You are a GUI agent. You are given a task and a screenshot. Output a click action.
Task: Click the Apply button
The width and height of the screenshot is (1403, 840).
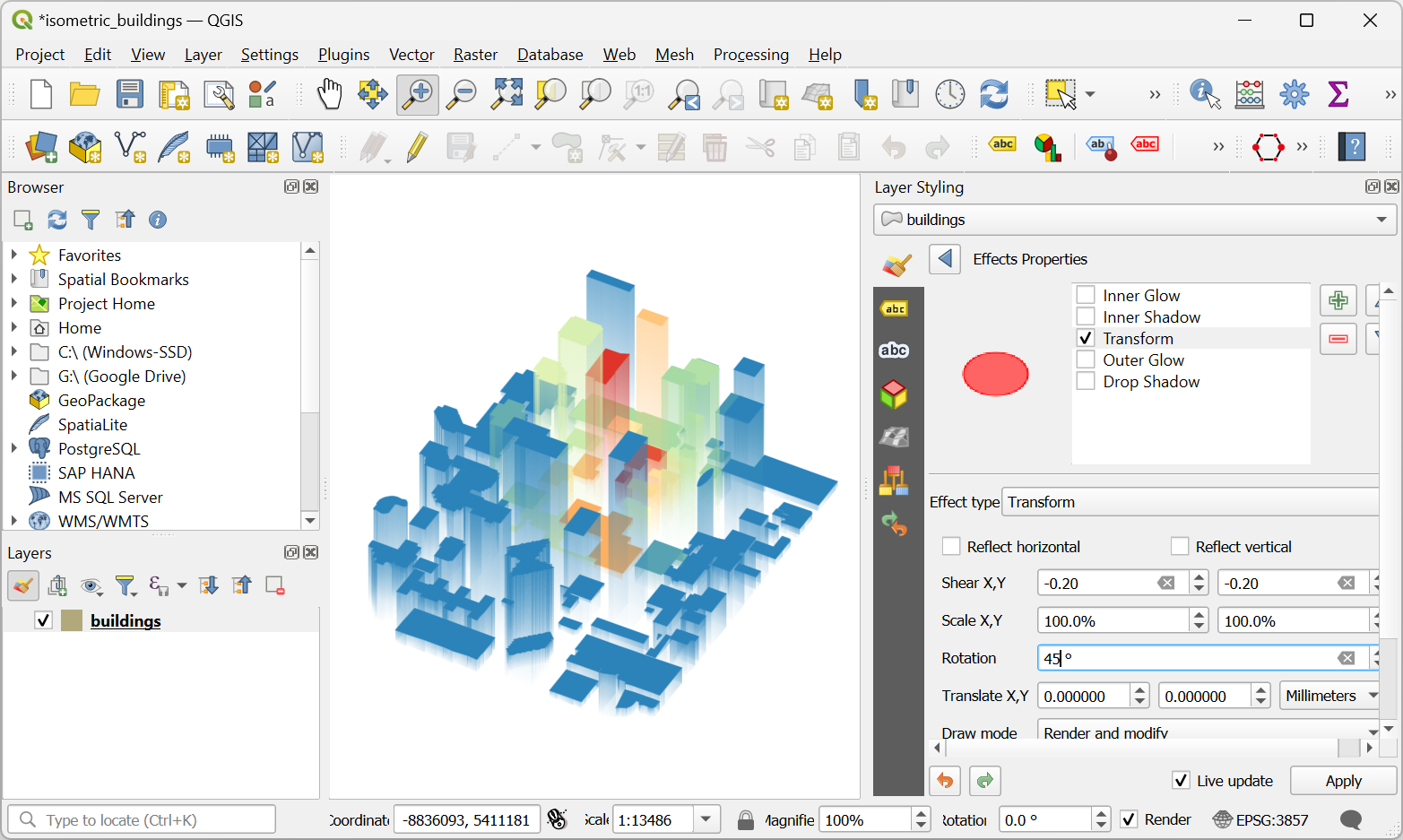pos(1342,781)
